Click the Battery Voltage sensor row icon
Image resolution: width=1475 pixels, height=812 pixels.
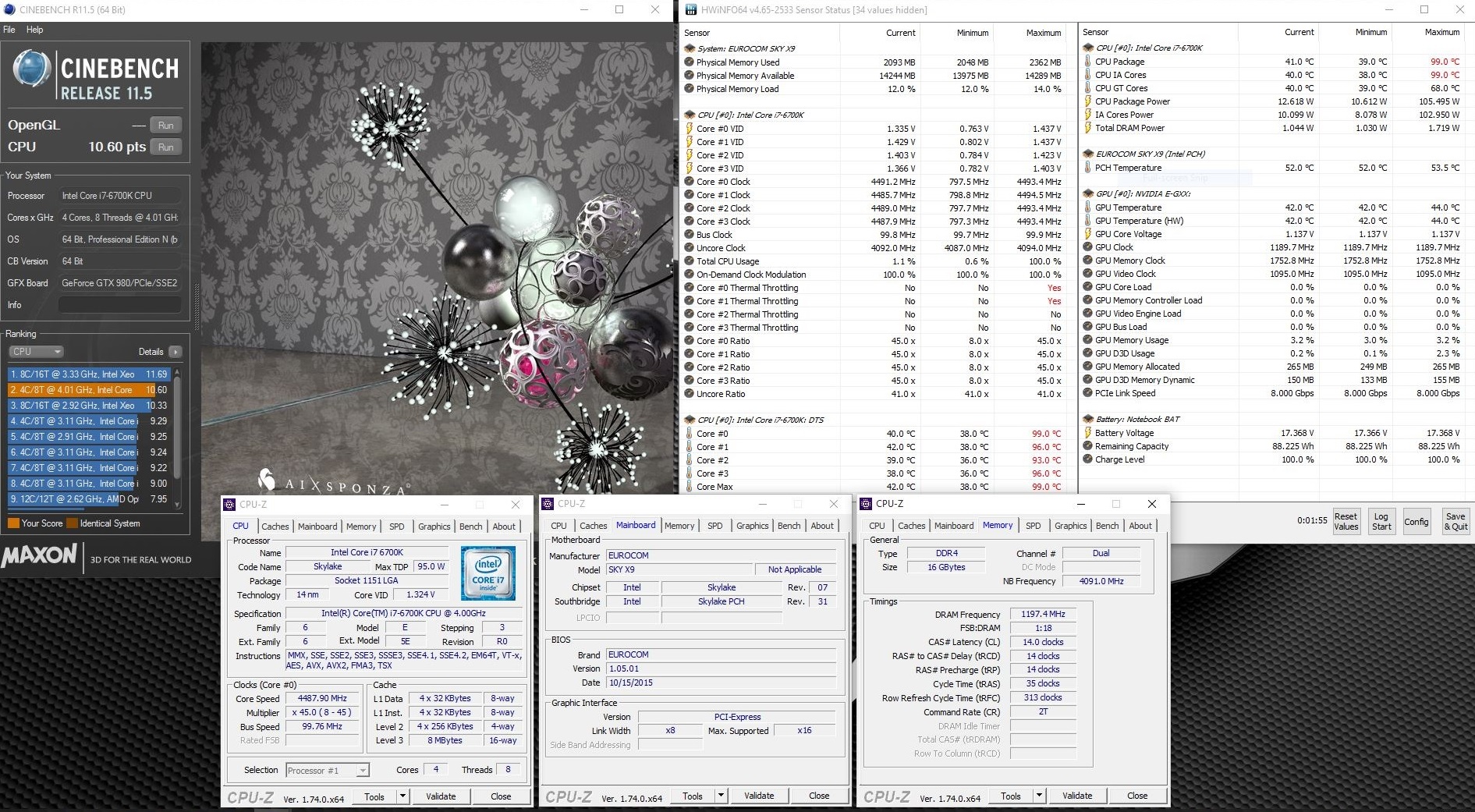pos(1087,433)
